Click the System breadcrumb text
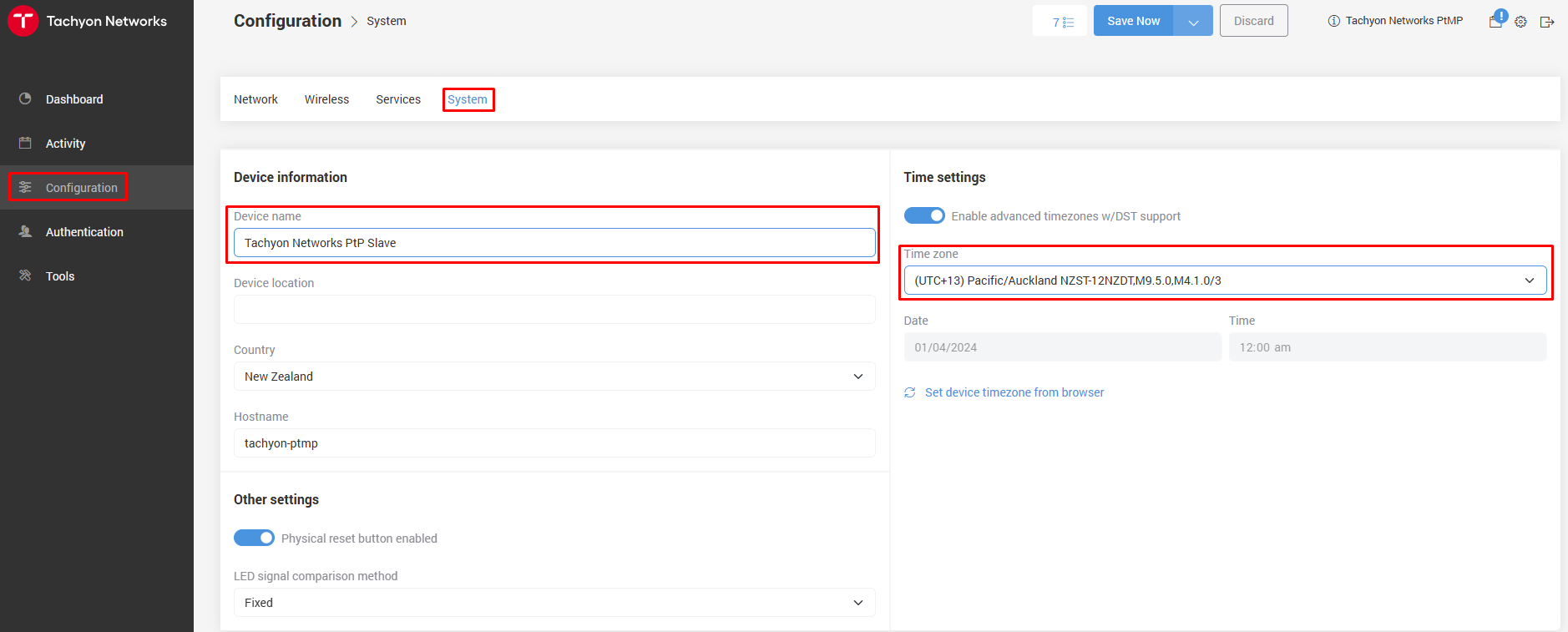Viewport: 1568px width, 632px height. pyautogui.click(x=387, y=21)
